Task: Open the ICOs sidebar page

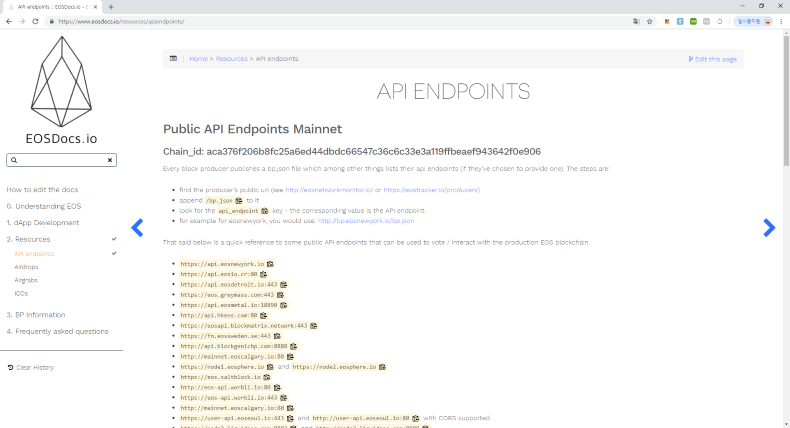Action: pyautogui.click(x=21, y=293)
